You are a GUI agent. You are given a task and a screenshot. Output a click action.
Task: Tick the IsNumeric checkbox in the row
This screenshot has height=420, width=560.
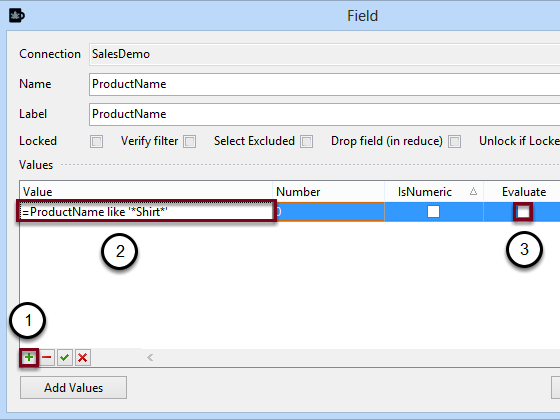(x=434, y=211)
